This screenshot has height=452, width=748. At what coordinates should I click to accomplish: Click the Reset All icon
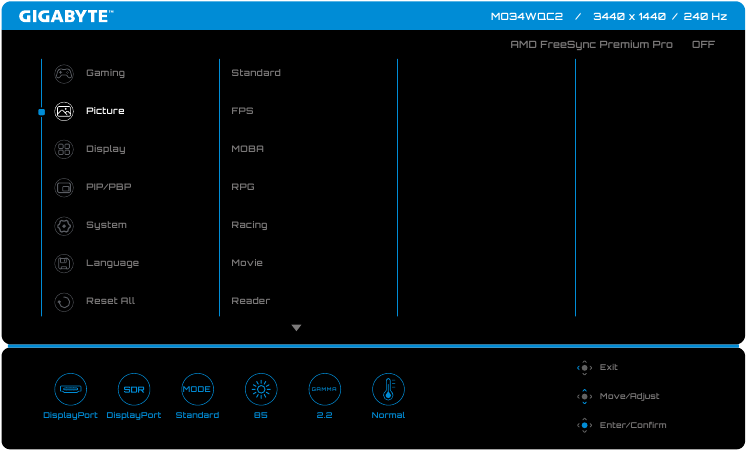(64, 301)
